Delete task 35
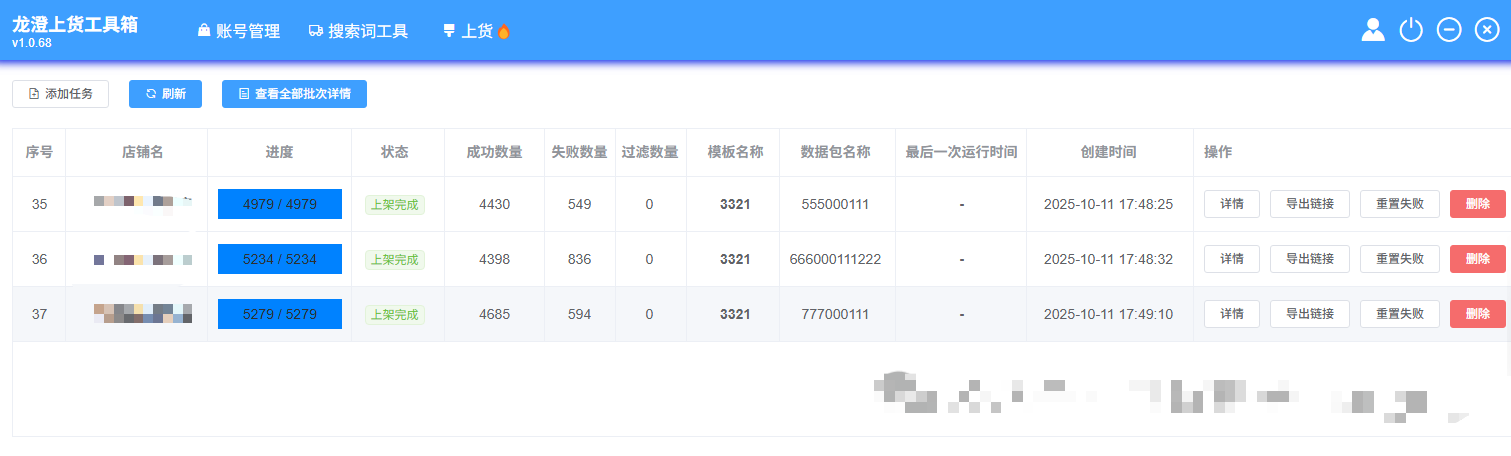The height and width of the screenshot is (456, 1511). pos(1477,204)
